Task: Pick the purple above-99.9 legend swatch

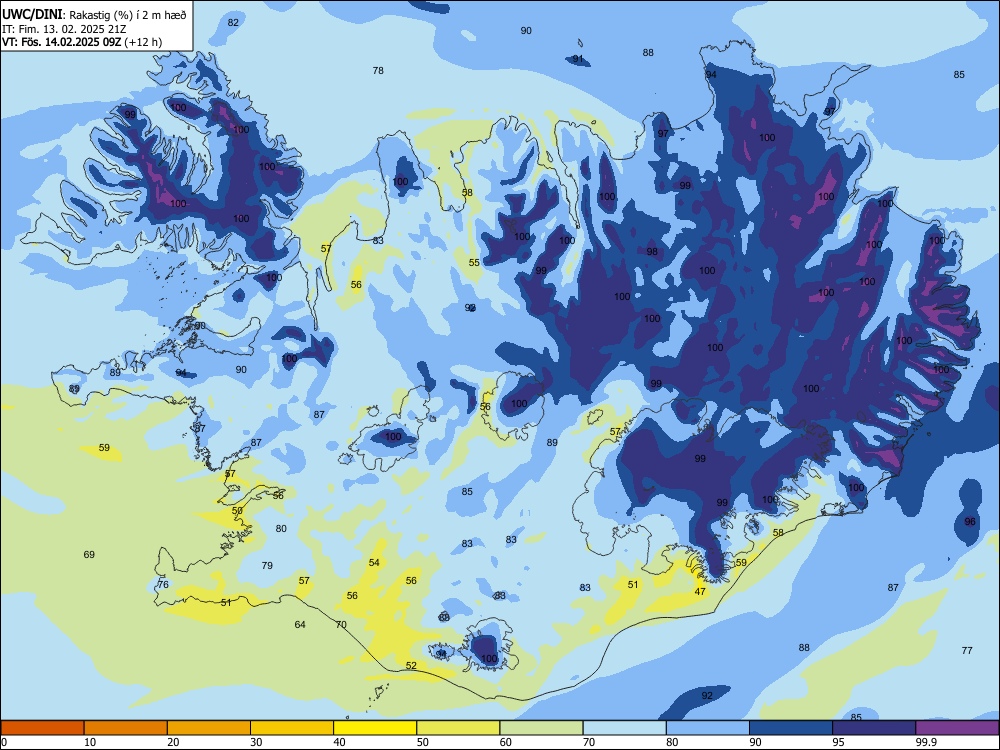Action: (x=957, y=728)
